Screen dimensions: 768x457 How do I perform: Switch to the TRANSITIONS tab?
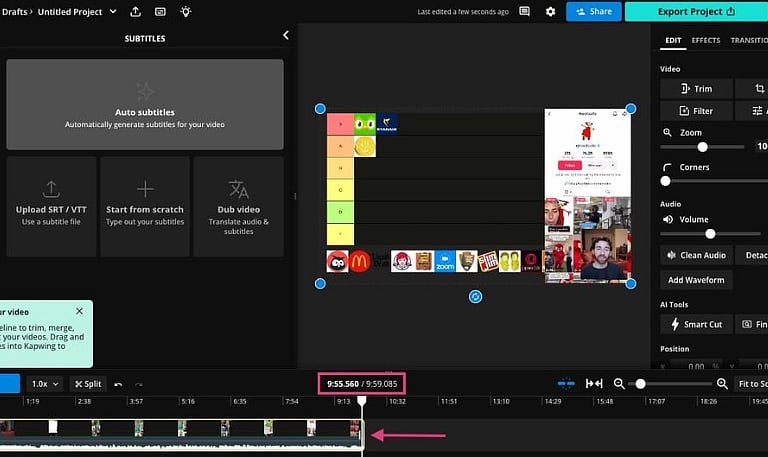click(x=749, y=40)
